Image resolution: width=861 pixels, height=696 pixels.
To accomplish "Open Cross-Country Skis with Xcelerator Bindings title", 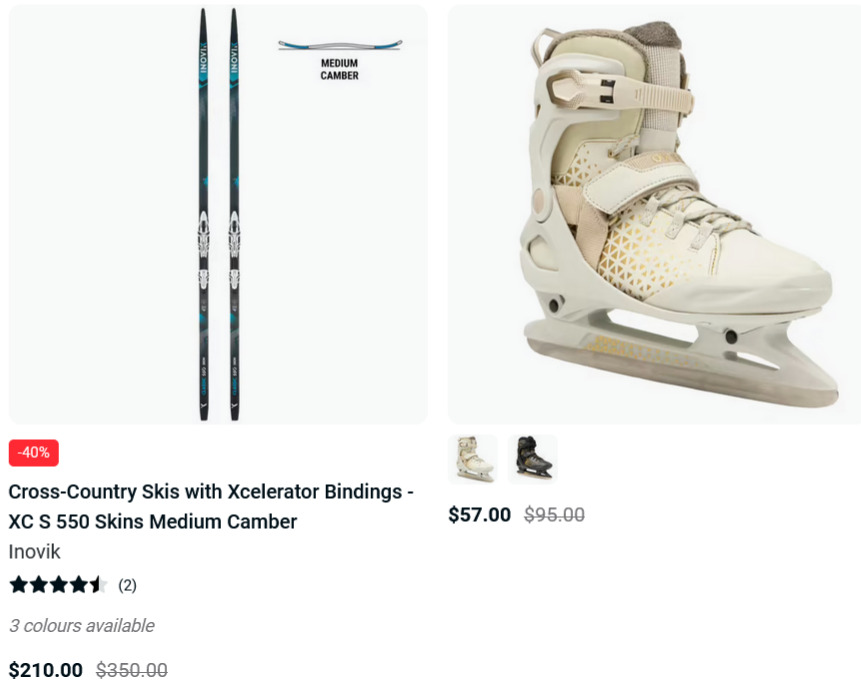I will pyautogui.click(x=211, y=507).
